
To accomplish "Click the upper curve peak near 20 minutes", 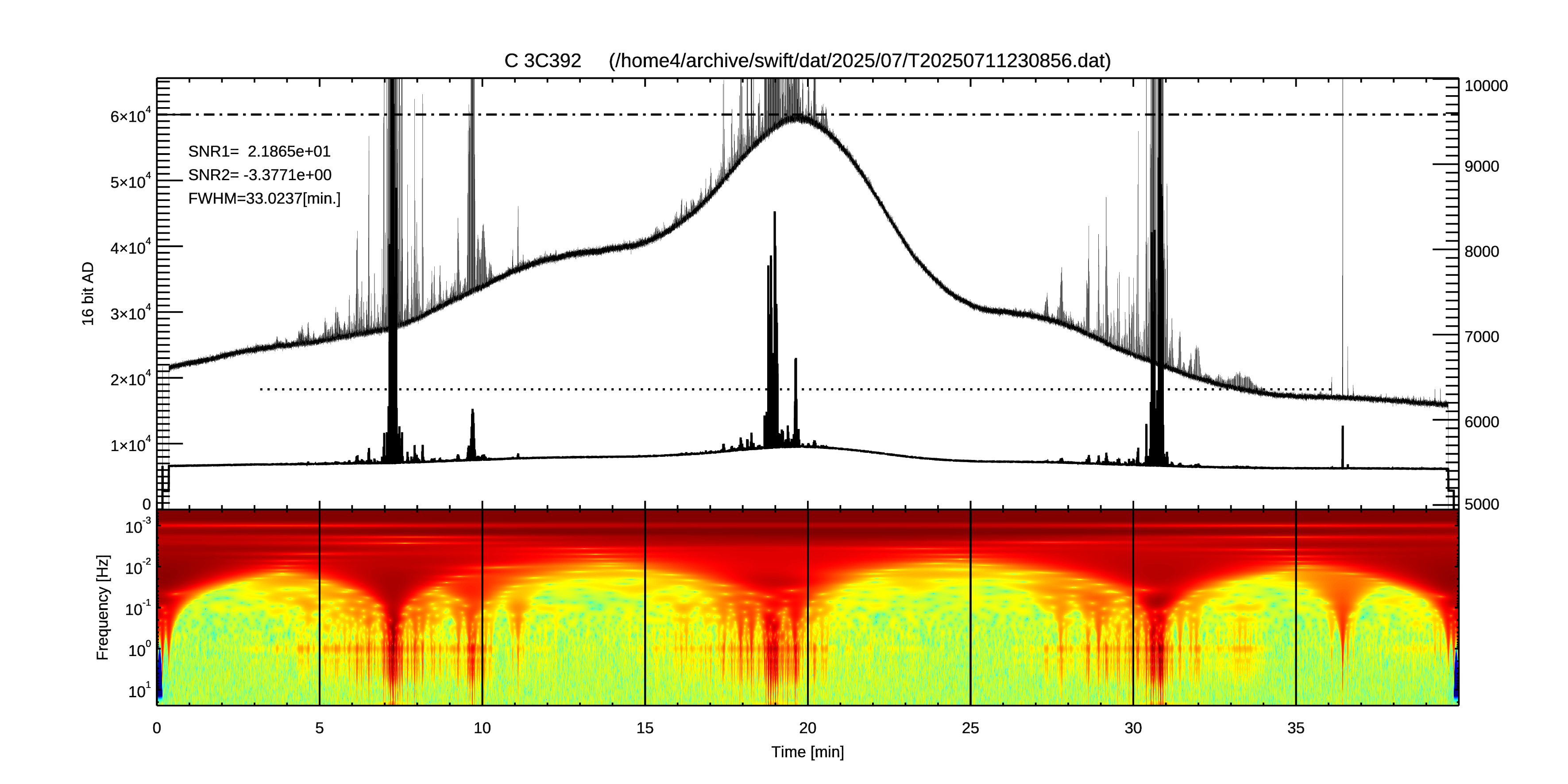I will [x=797, y=118].
